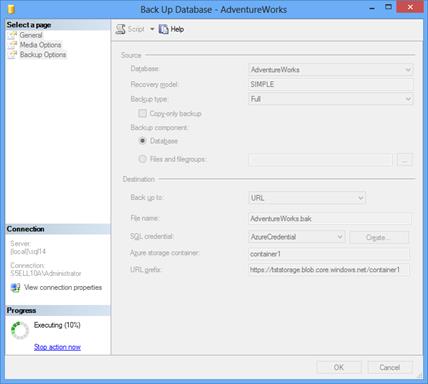Maximize the Back Up Database window
Viewport: 428px width, 384px height.
click(x=388, y=7)
